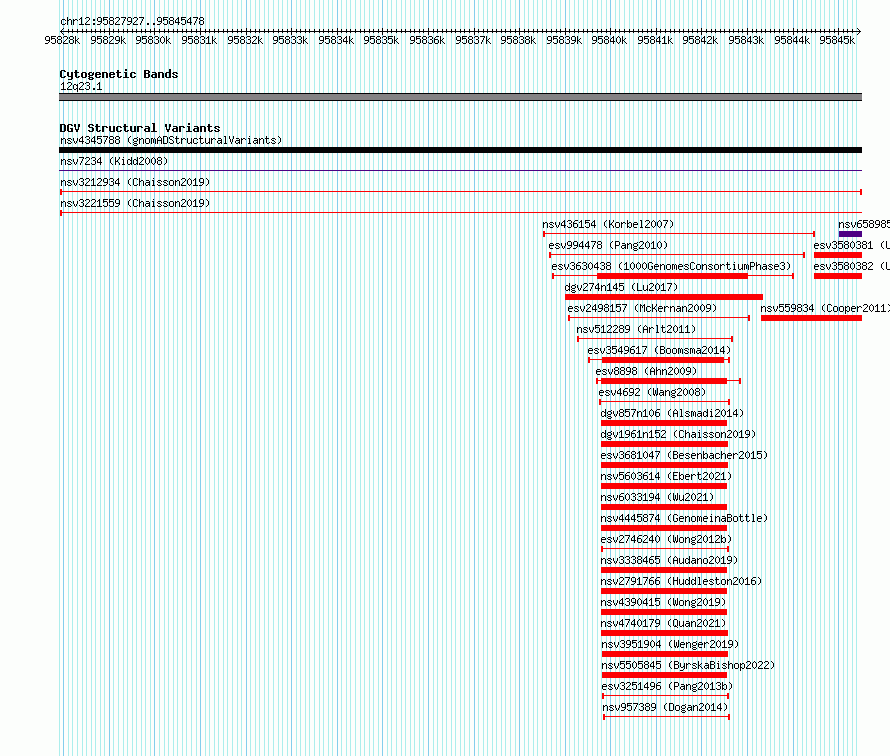The height and width of the screenshot is (756, 890).
Task: Click the 95845k ruler position
Action: click(x=837, y=40)
